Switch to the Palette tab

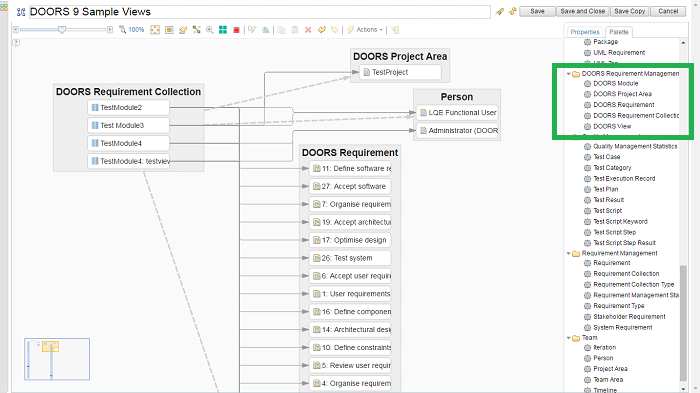tap(619, 32)
